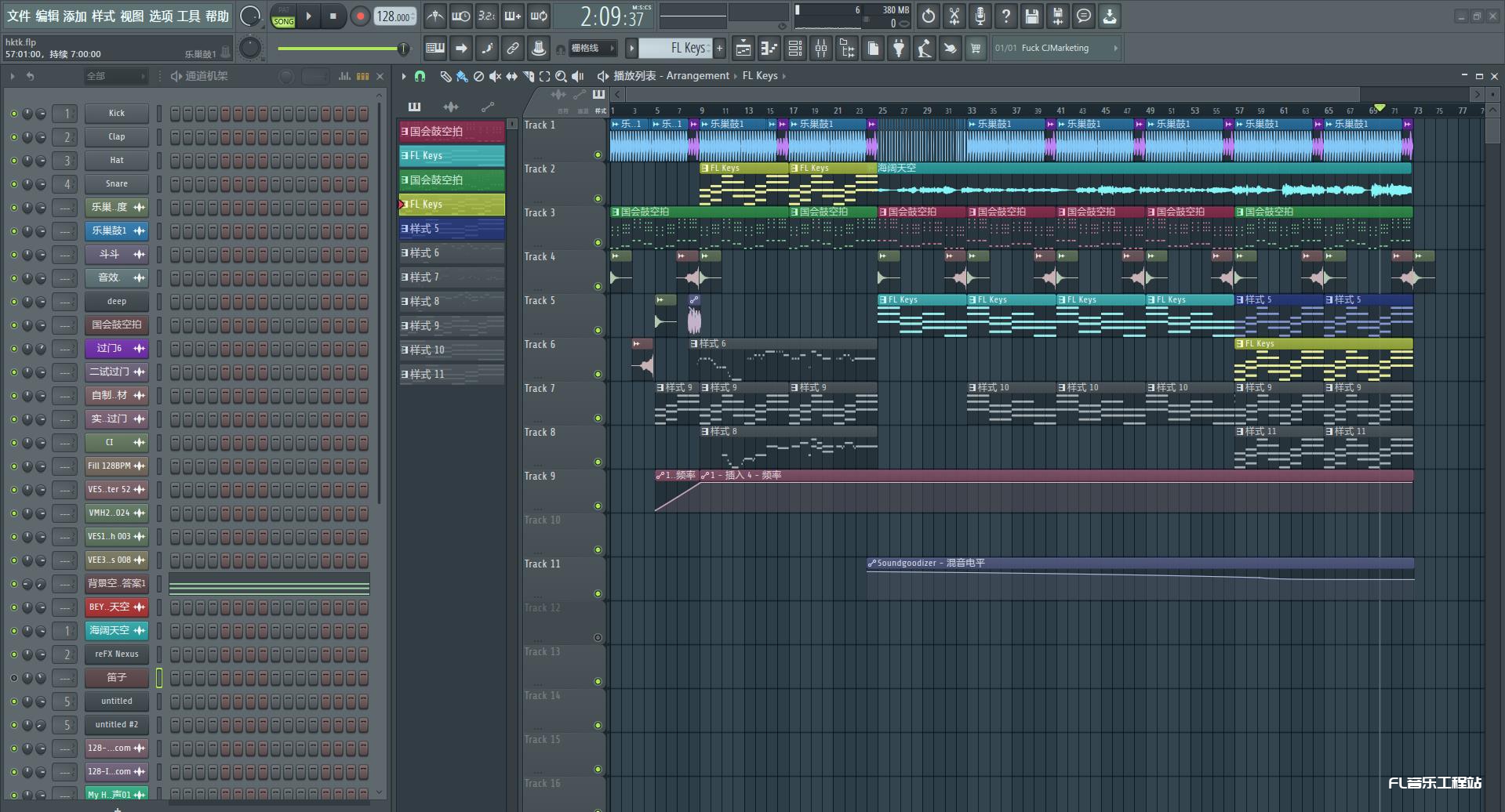Select the Select tool in playlist

[x=544, y=76]
